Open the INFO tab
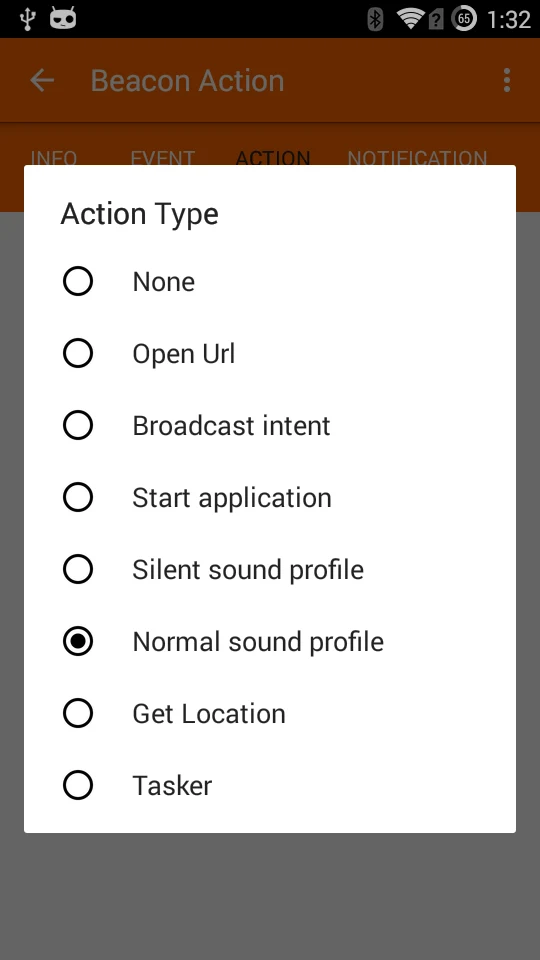This screenshot has height=960, width=540. pyautogui.click(x=54, y=158)
